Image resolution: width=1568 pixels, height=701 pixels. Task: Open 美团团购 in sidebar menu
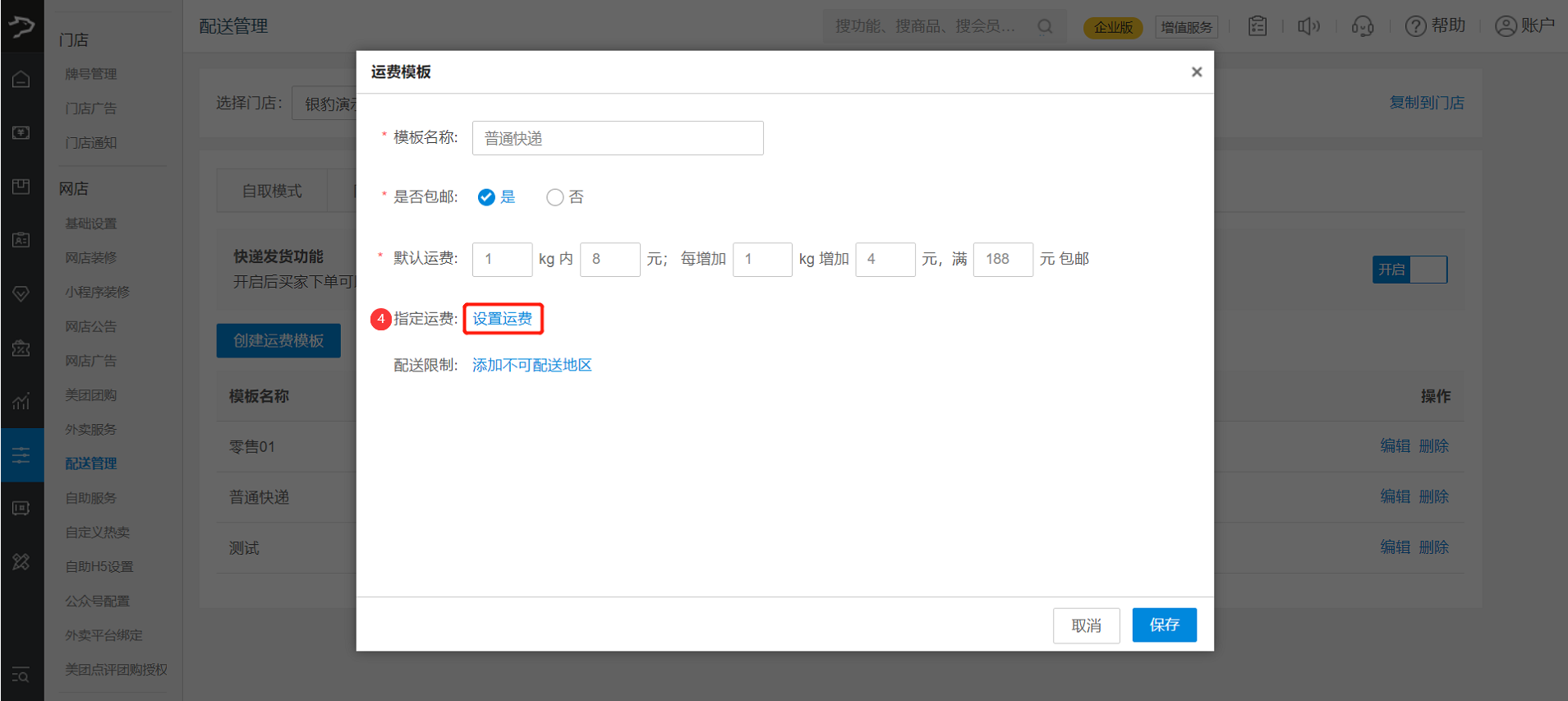(91, 395)
